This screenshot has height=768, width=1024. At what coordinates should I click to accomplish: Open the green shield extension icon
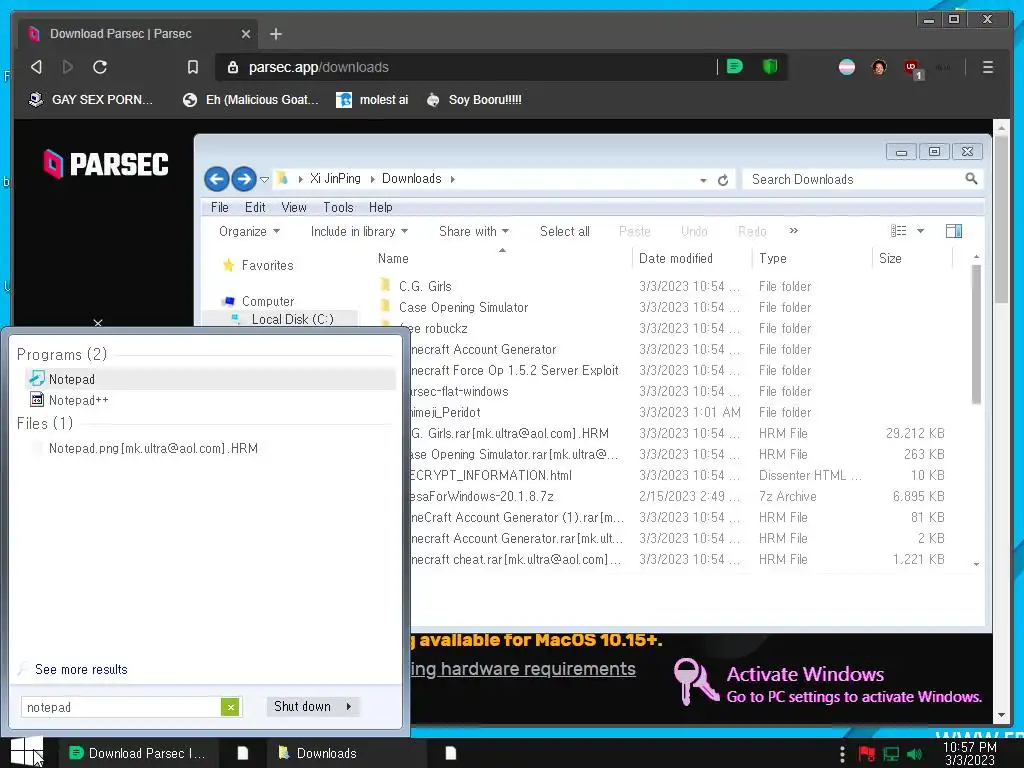pos(770,67)
